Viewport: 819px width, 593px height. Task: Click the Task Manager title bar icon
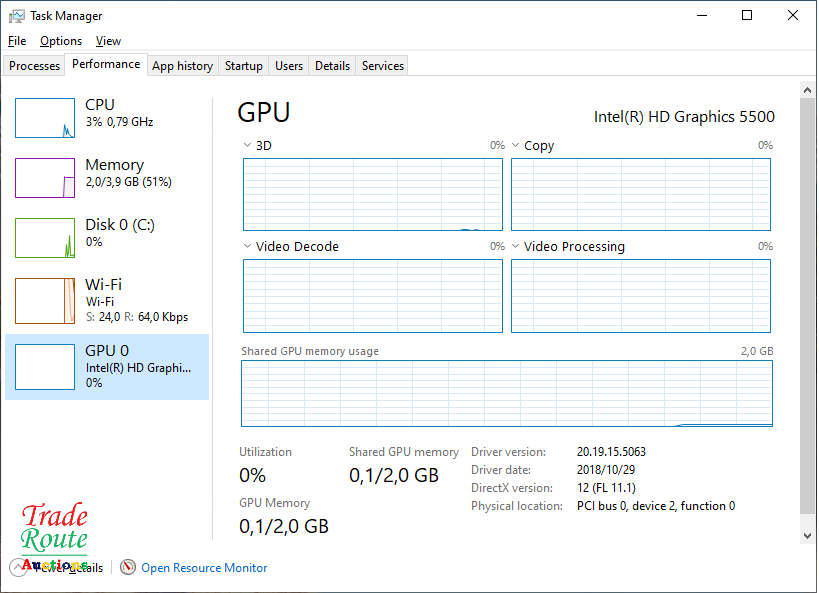coord(16,16)
